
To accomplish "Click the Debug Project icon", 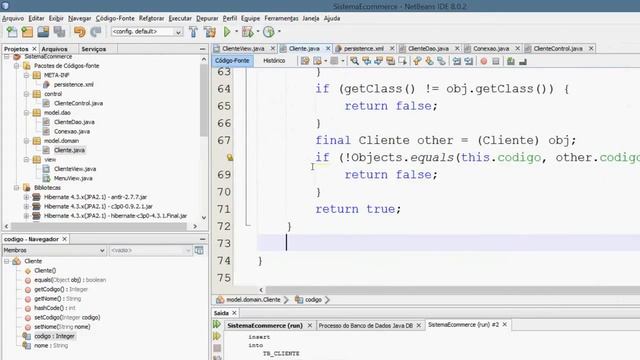I will [247, 32].
